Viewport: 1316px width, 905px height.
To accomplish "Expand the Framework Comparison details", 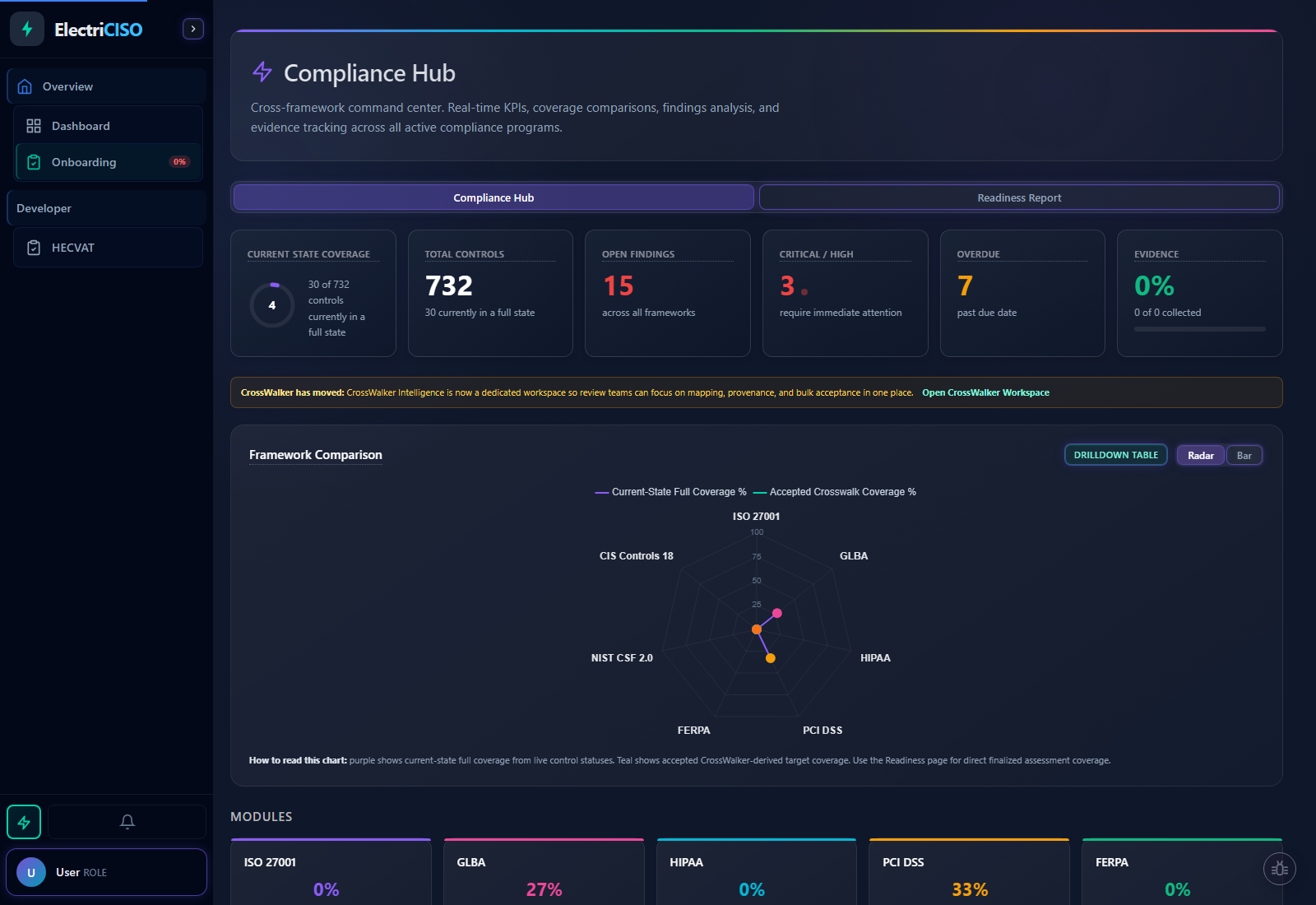I will 315,454.
